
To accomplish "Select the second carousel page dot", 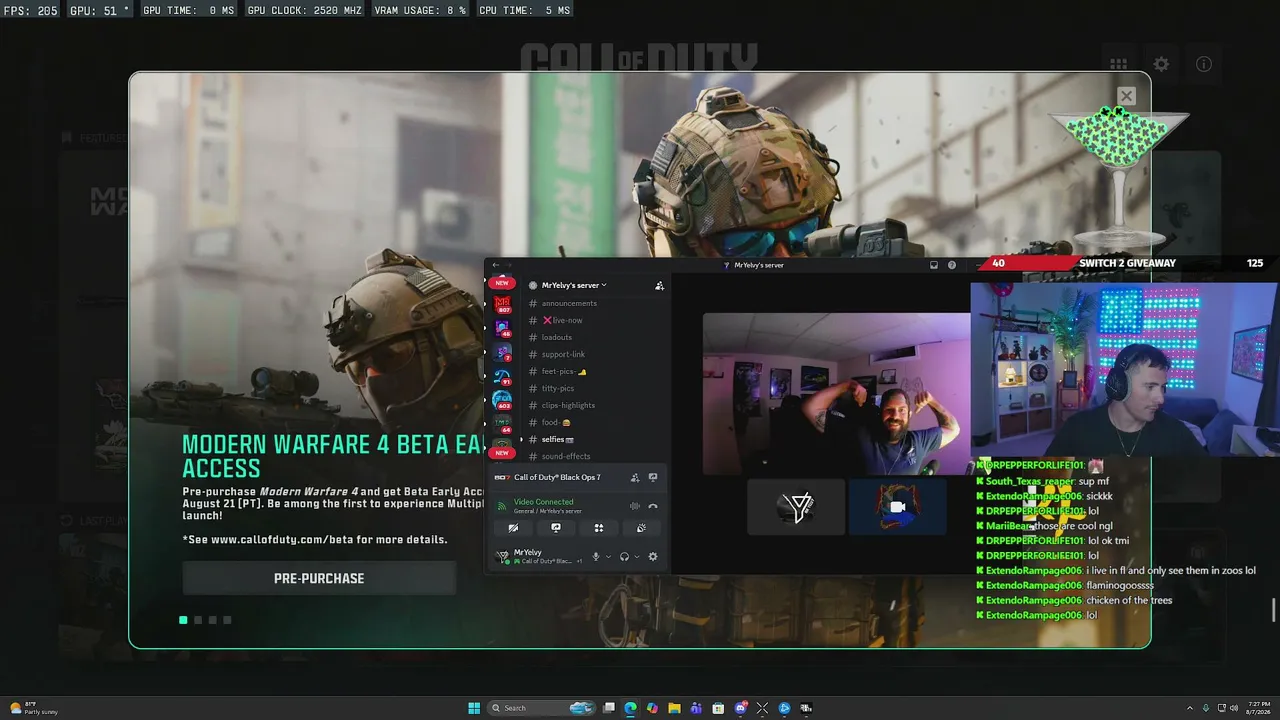I will click(x=198, y=620).
